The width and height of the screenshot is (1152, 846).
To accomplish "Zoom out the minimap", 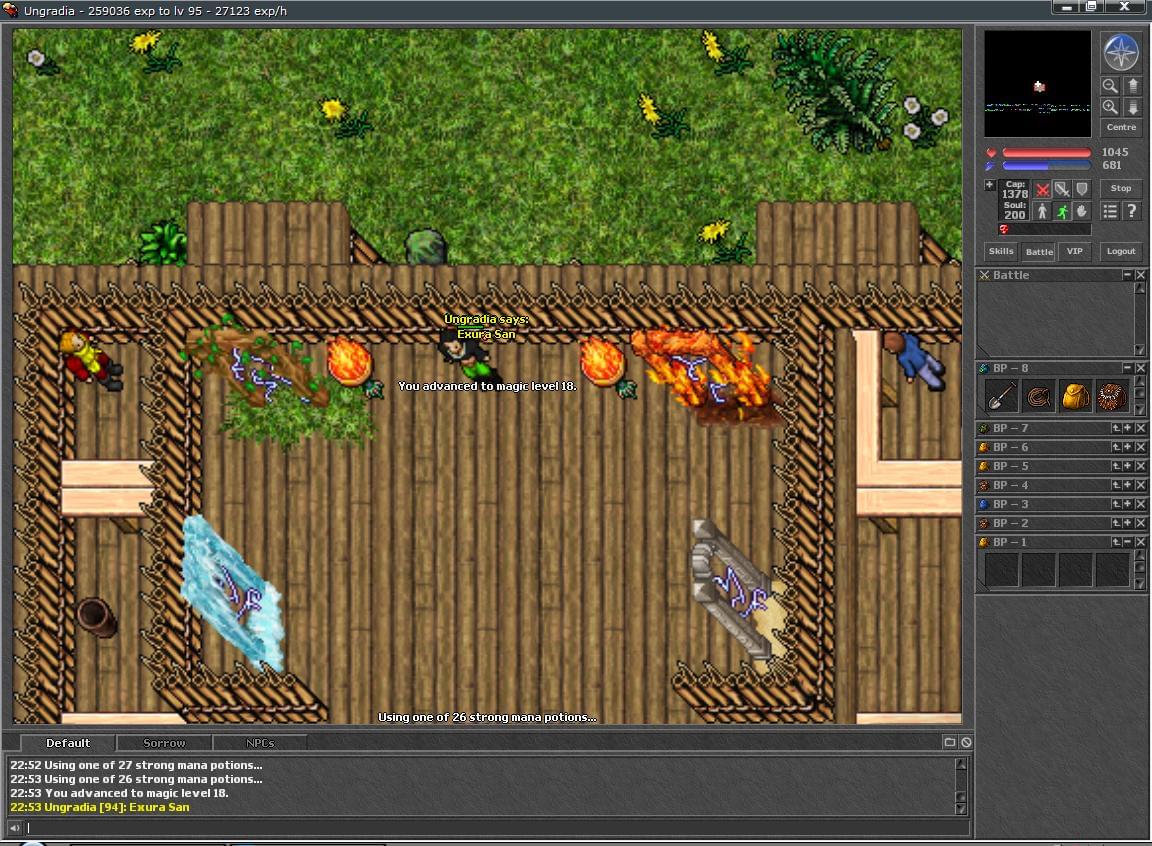I will (1110, 86).
